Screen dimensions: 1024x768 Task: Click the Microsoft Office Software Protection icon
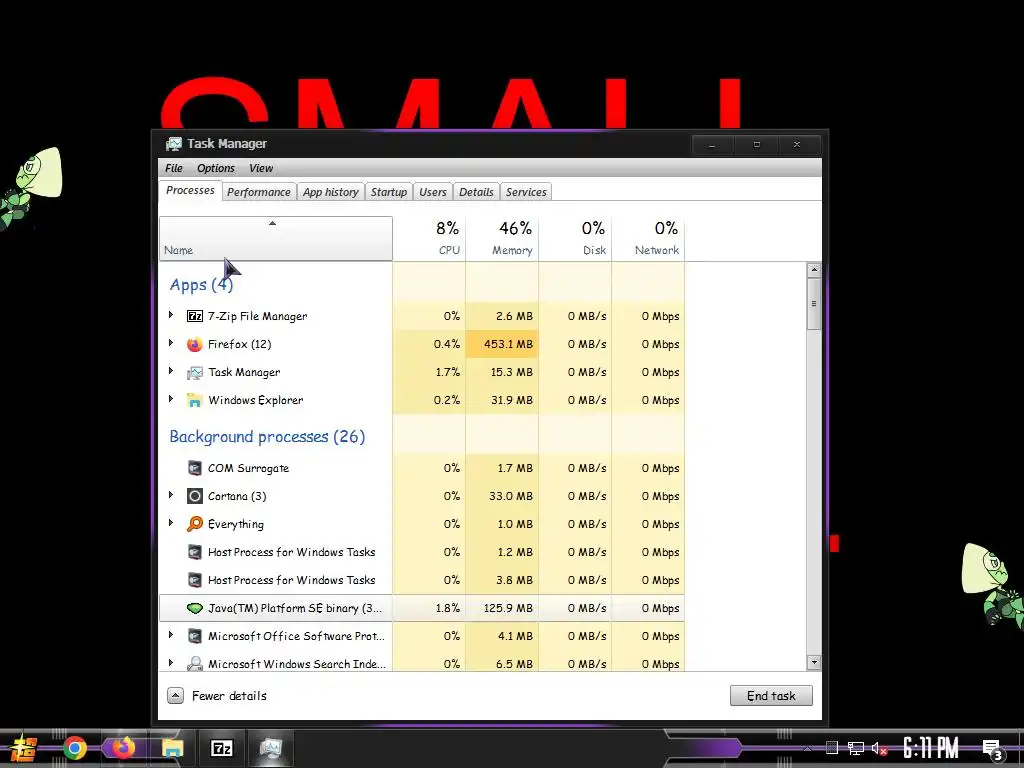[195, 636]
